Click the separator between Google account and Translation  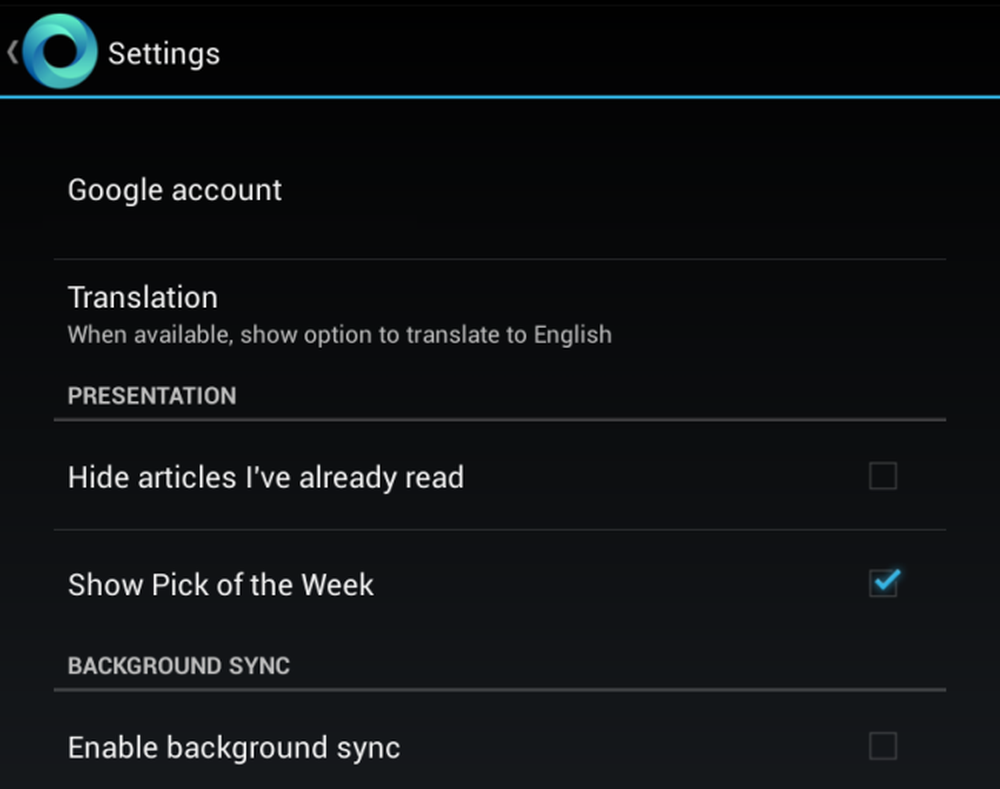click(x=500, y=259)
